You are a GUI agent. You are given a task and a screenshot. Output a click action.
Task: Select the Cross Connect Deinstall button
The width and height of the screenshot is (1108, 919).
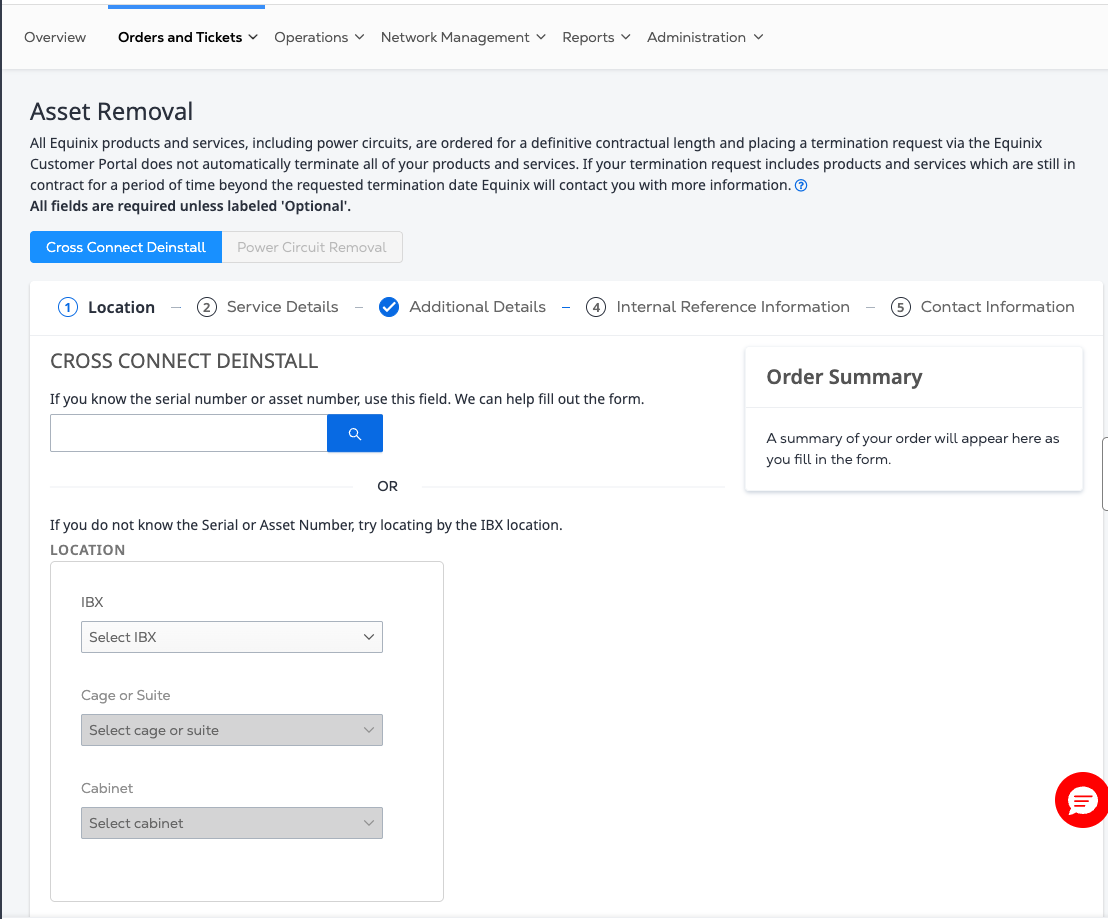coord(126,247)
